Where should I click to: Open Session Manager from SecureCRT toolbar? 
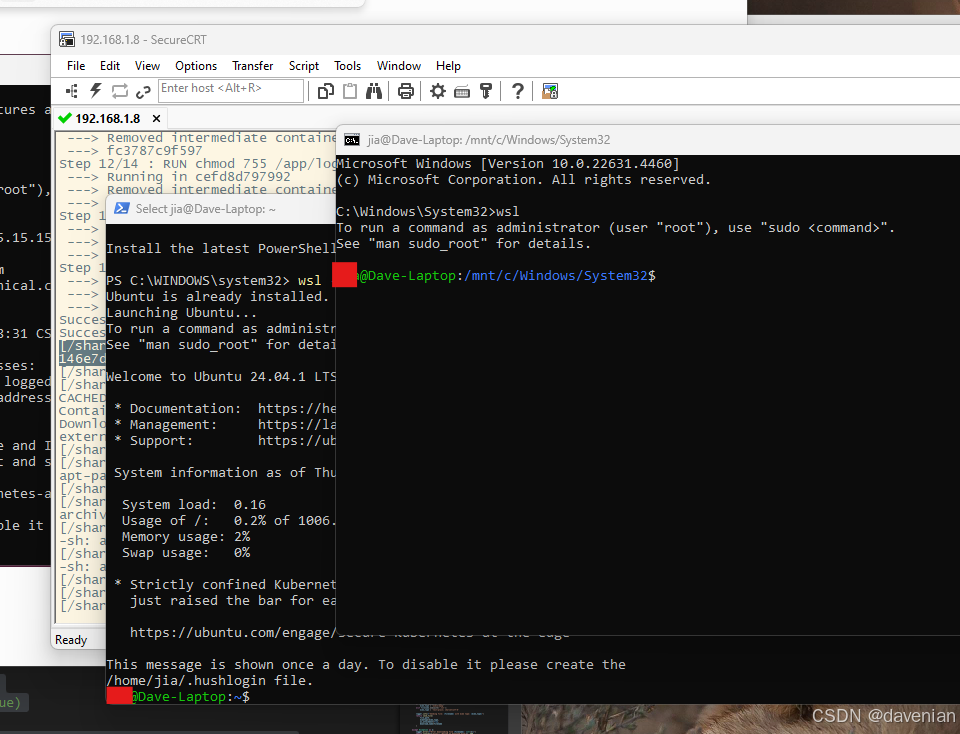(72, 91)
